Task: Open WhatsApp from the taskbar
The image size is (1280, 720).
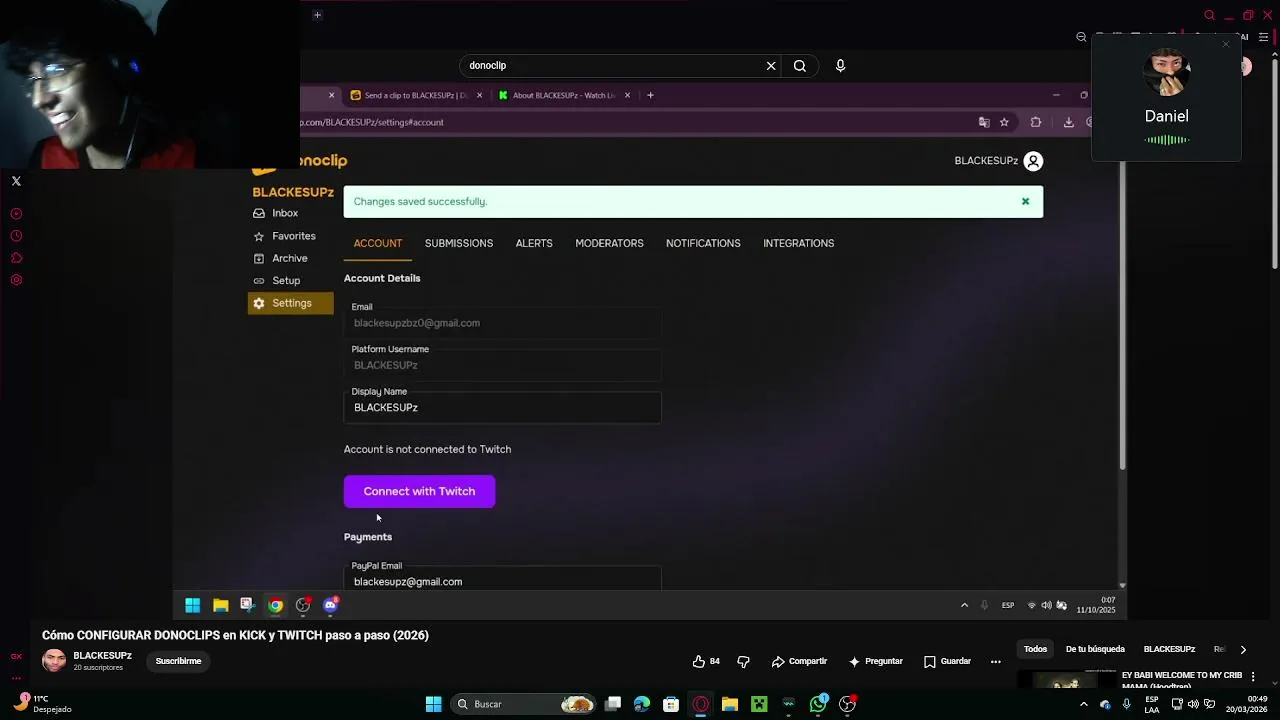Action: [818, 704]
